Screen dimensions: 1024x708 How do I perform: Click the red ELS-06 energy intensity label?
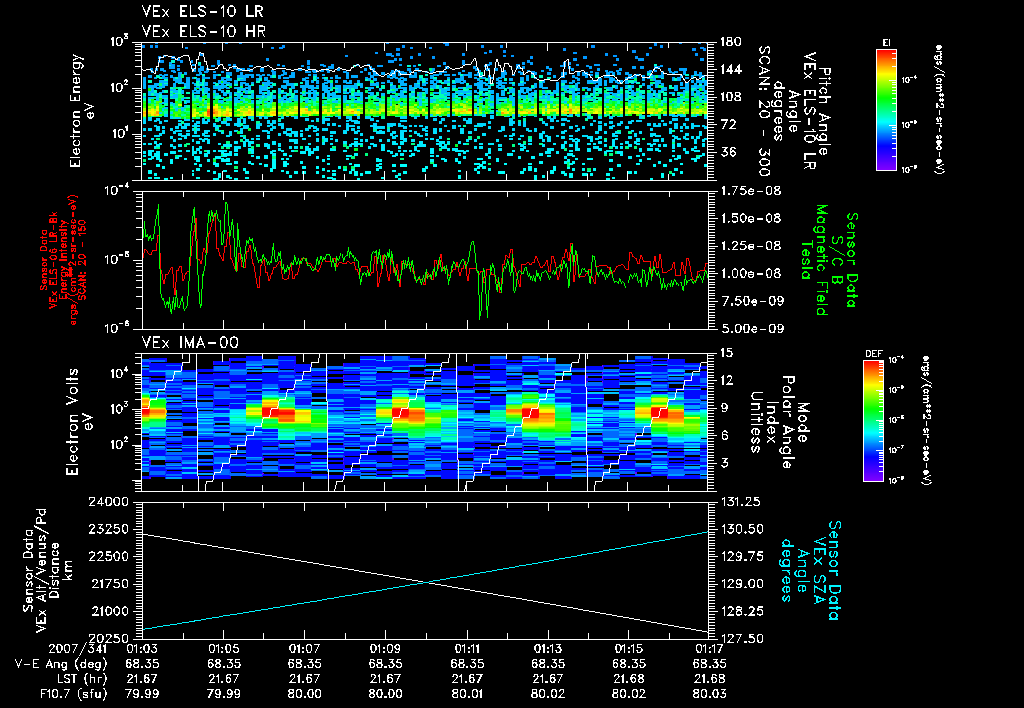(x=63, y=260)
